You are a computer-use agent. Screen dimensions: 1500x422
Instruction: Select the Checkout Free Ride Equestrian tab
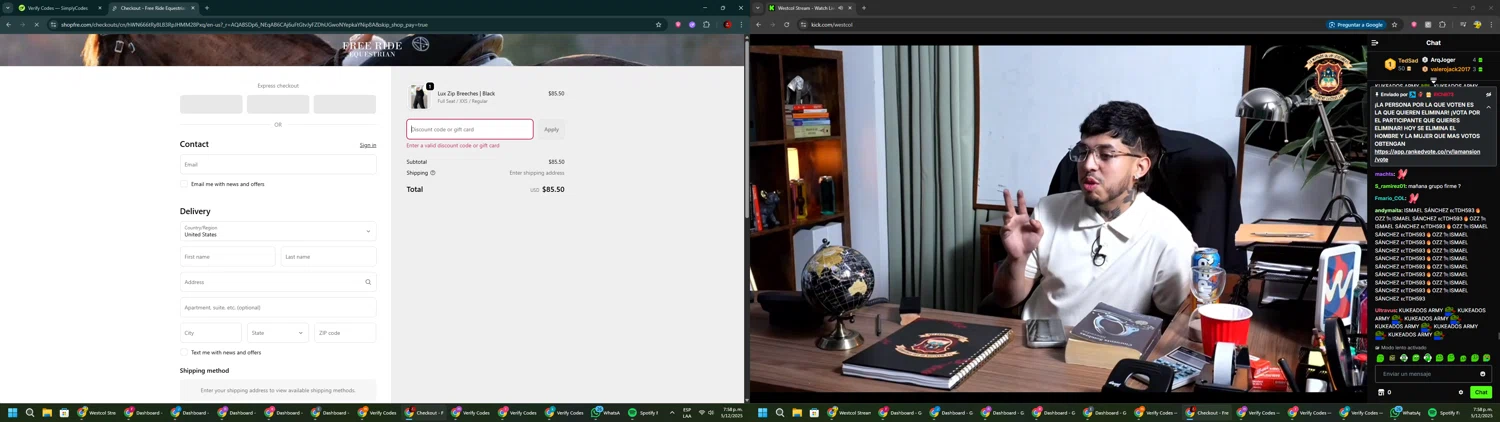[x=152, y=8]
